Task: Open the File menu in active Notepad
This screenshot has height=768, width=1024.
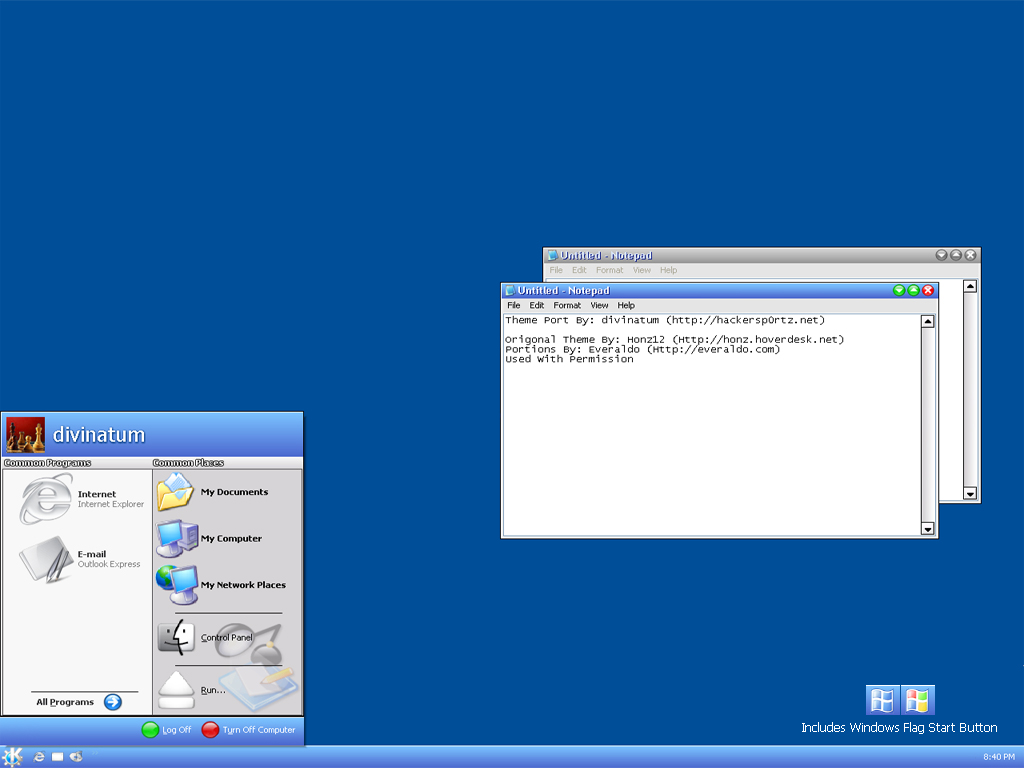Action: (x=513, y=305)
